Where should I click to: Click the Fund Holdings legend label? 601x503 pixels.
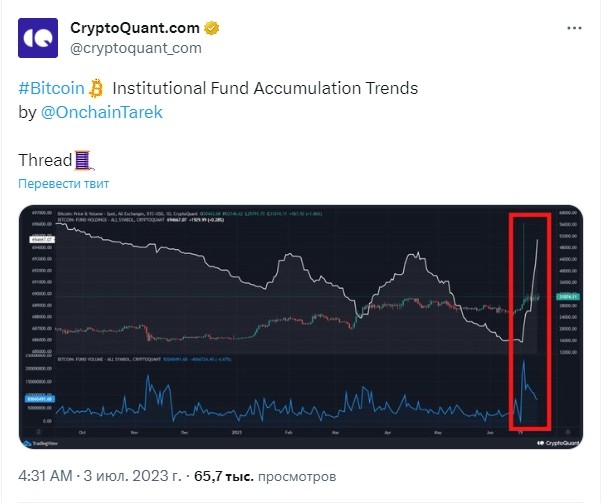pos(111,220)
